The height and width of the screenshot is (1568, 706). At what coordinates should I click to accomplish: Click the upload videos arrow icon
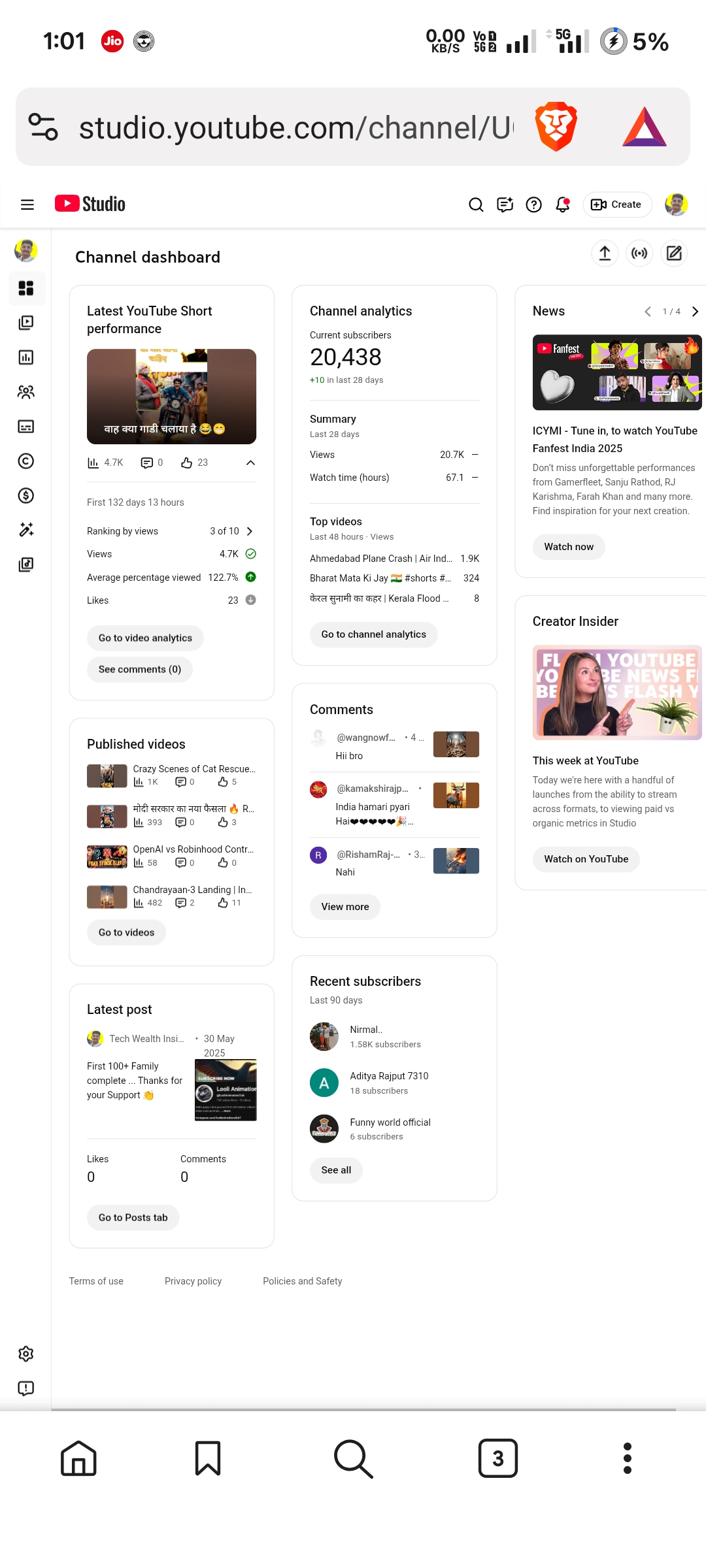(x=605, y=253)
